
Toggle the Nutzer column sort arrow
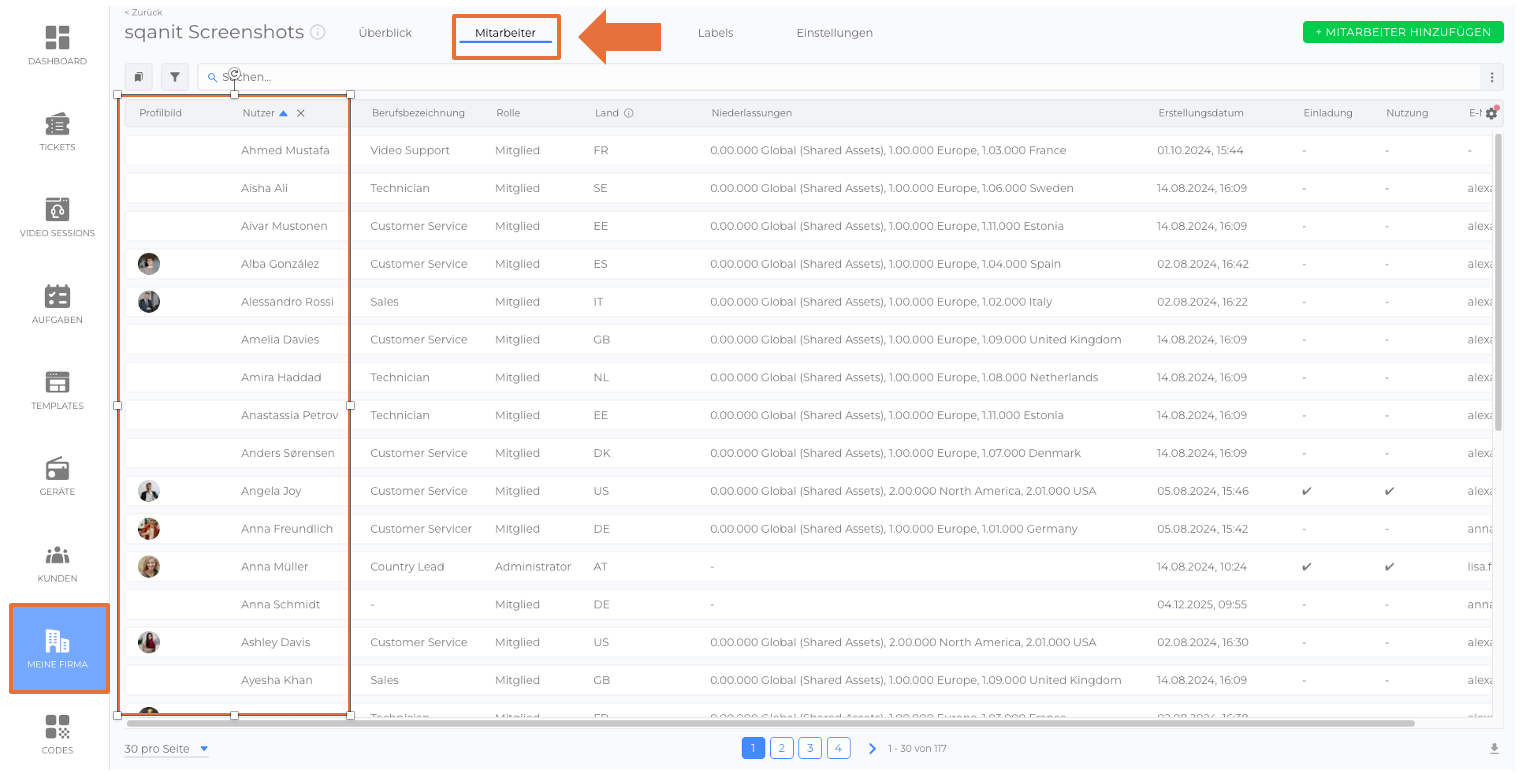pos(283,113)
